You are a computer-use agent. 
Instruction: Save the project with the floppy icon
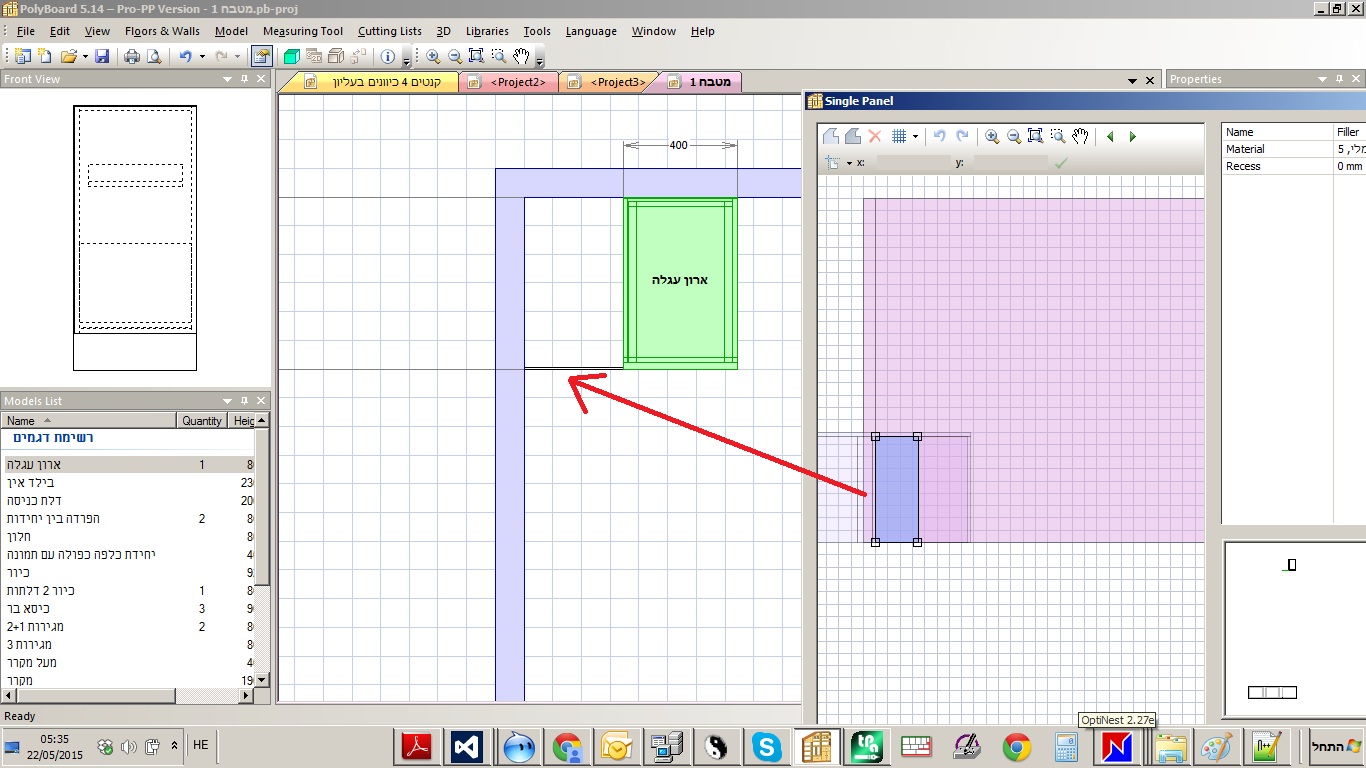point(102,57)
